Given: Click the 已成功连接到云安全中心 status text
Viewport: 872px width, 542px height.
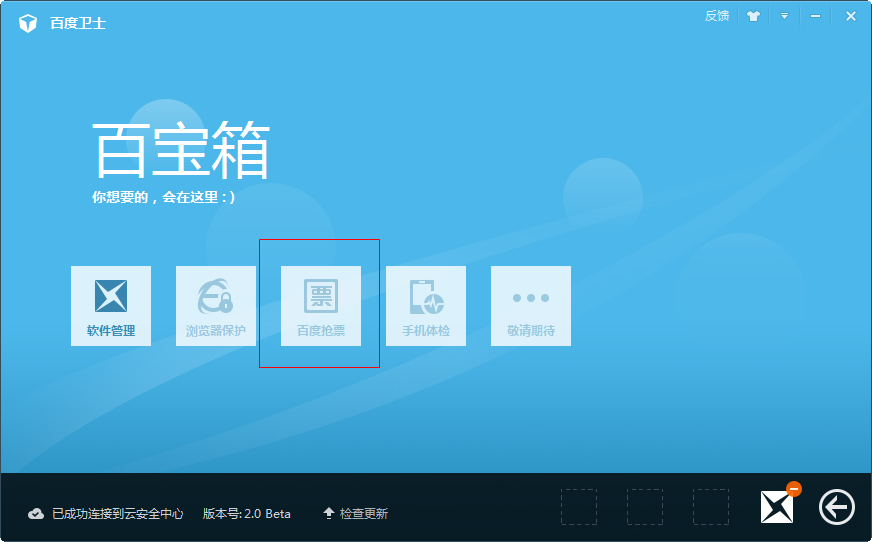Looking at the screenshot, I should (x=118, y=514).
